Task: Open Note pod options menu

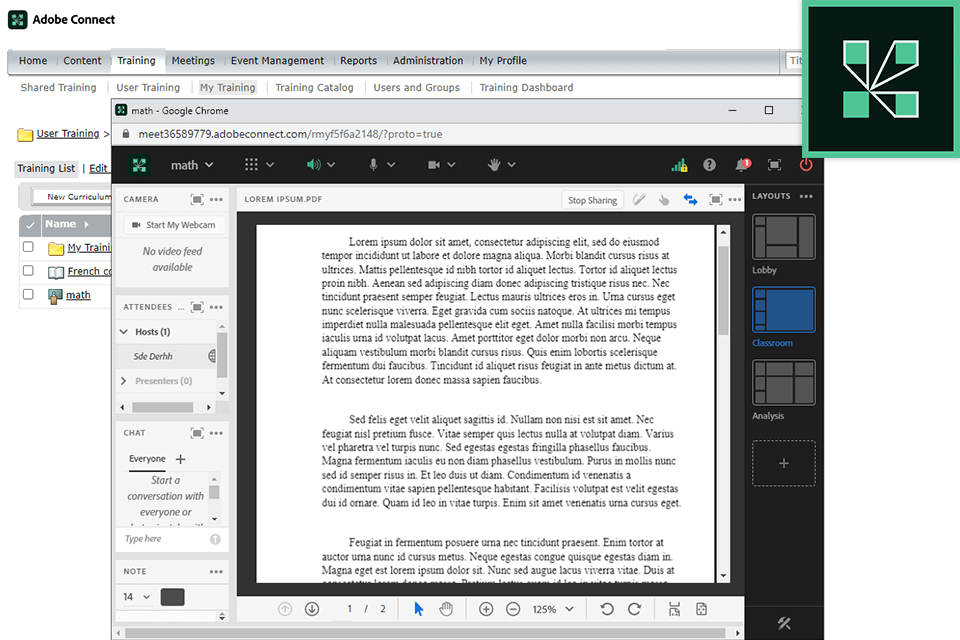Action: pos(216,571)
